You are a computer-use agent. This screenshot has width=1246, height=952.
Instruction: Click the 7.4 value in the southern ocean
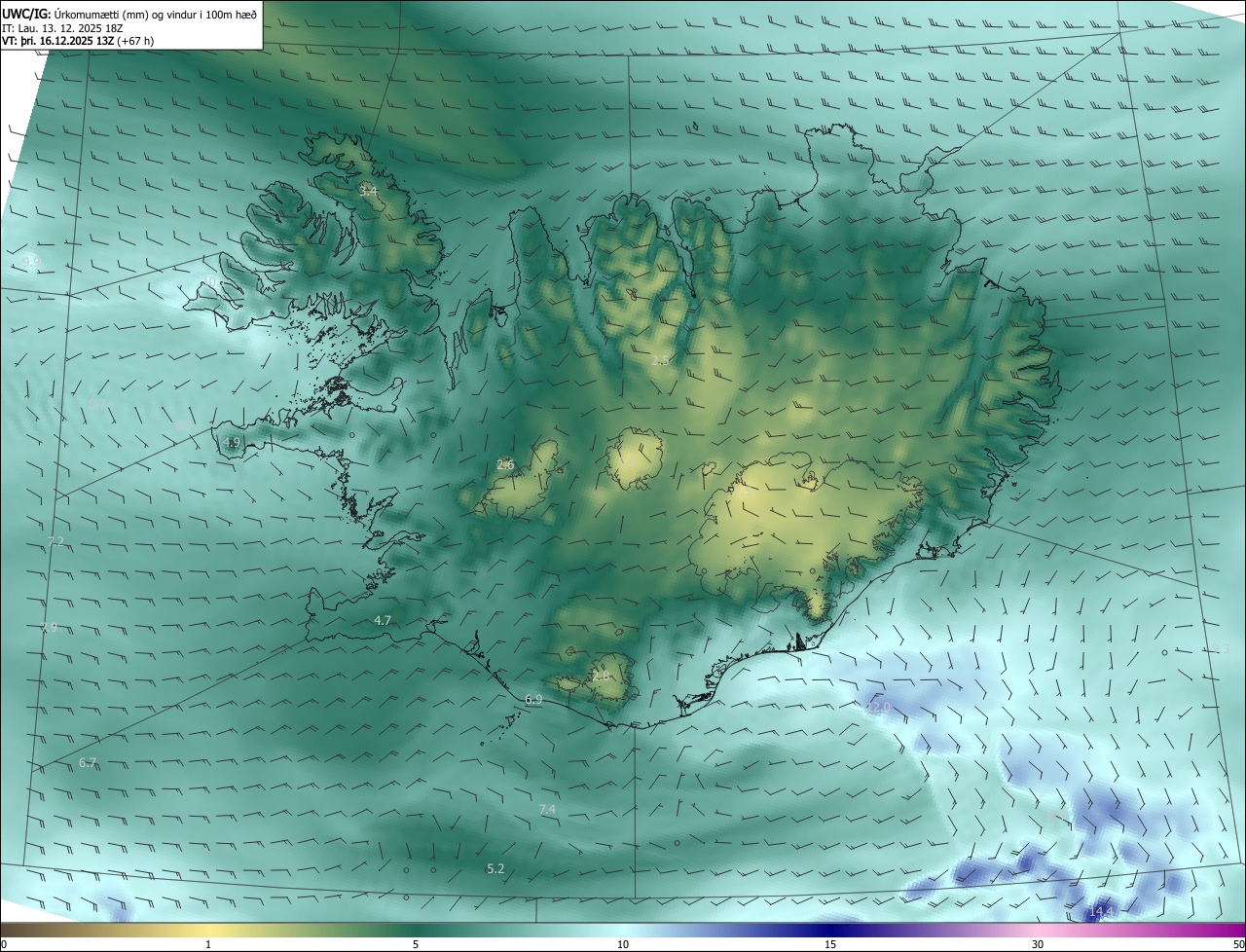tap(547, 810)
